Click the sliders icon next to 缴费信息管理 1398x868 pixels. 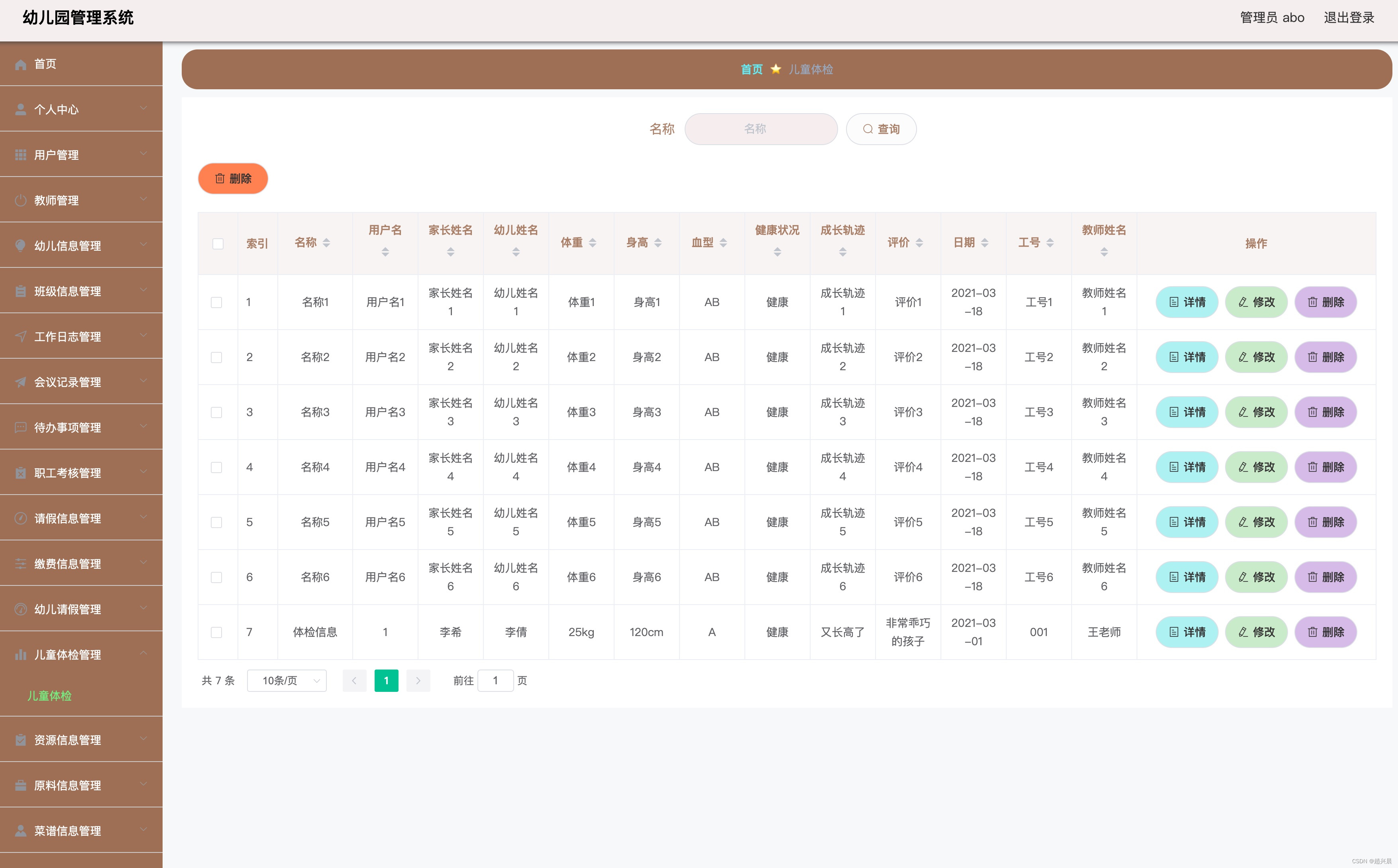point(21,564)
